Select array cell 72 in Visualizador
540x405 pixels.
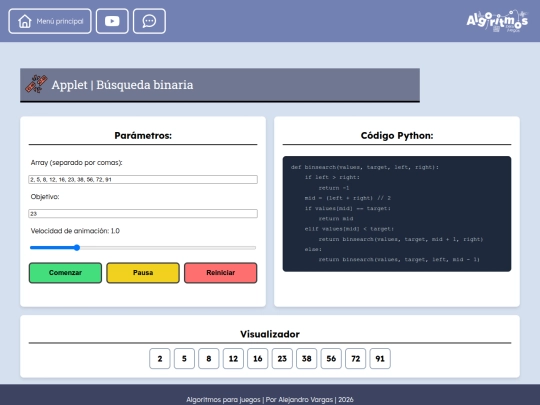coord(355,359)
